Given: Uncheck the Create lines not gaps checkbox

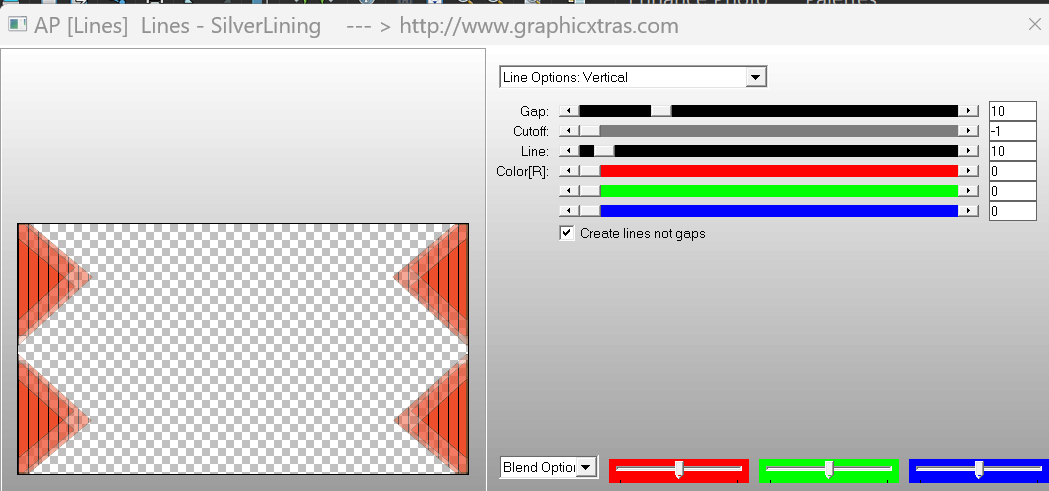Looking at the screenshot, I should [568, 233].
